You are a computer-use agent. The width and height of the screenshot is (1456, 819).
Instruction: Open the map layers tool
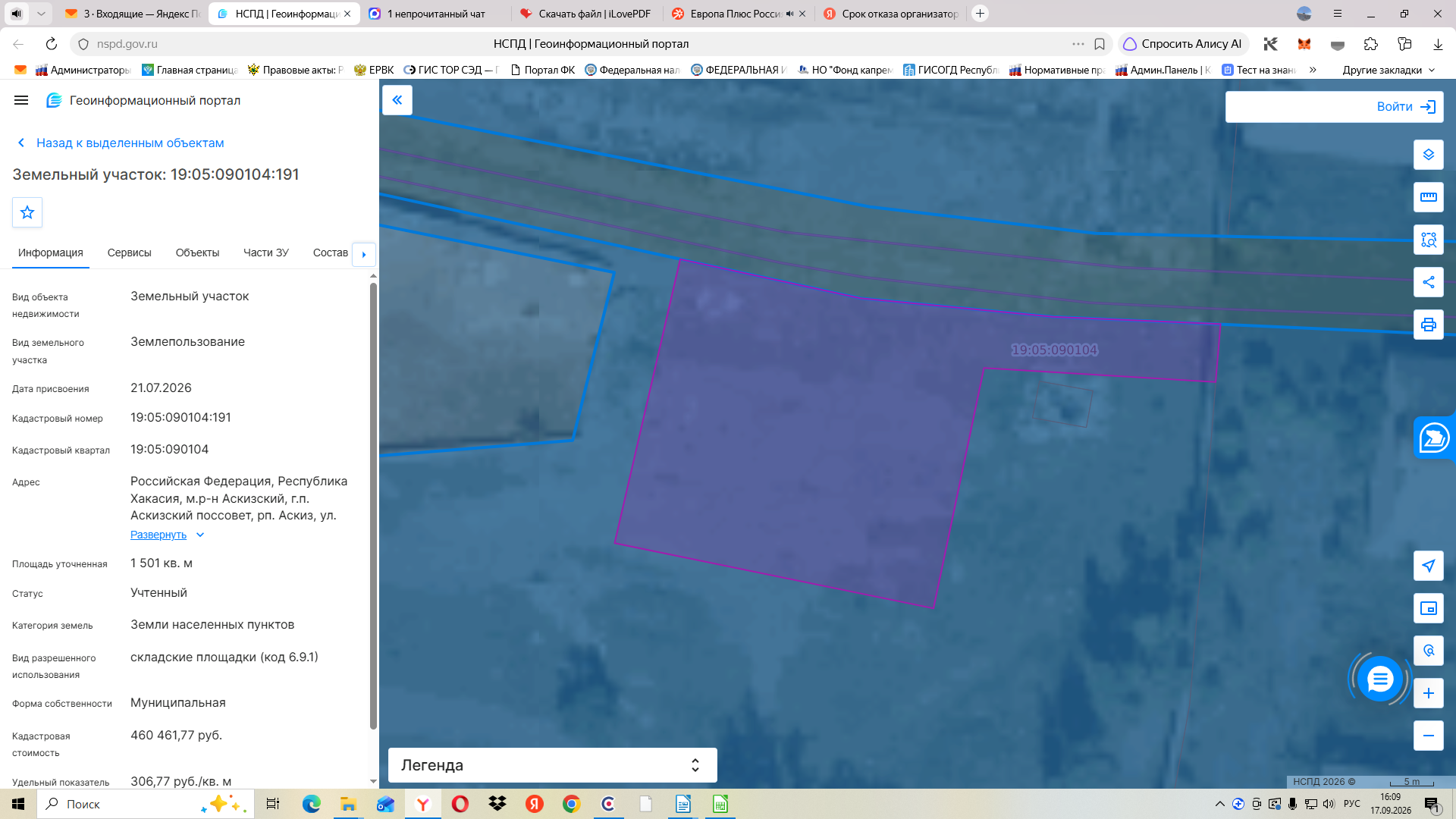click(x=1429, y=155)
